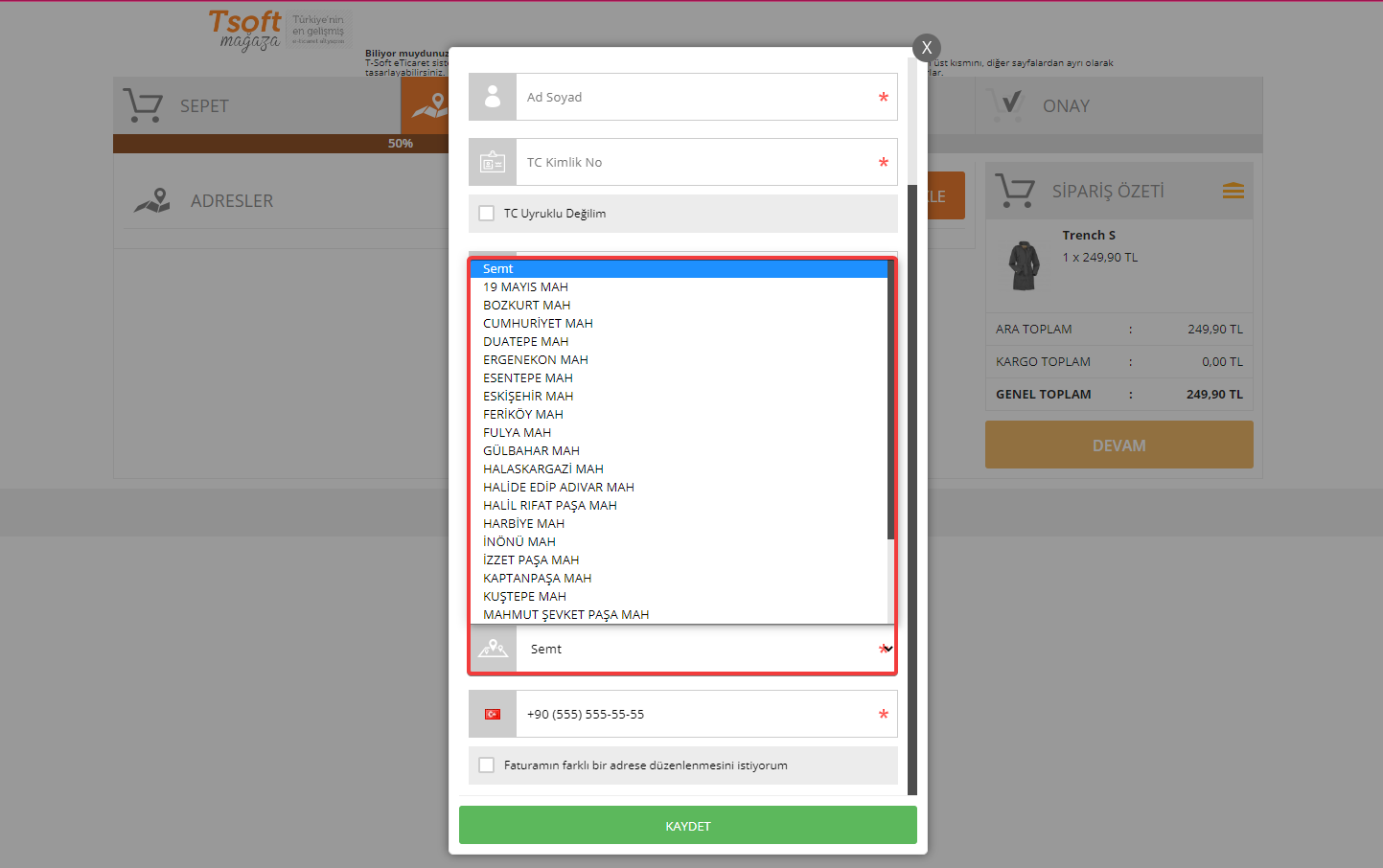Click the Trench S product name
The image size is (1383, 868).
point(1089,236)
